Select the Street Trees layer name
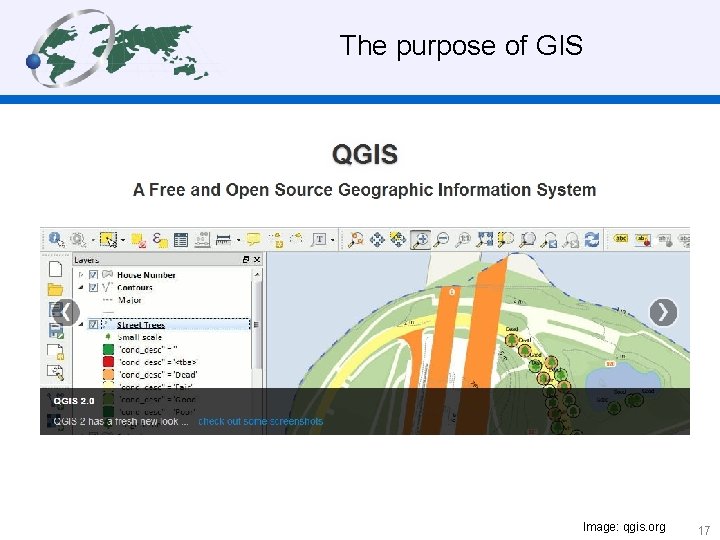Screen dimensions: 720x540 click(141, 325)
